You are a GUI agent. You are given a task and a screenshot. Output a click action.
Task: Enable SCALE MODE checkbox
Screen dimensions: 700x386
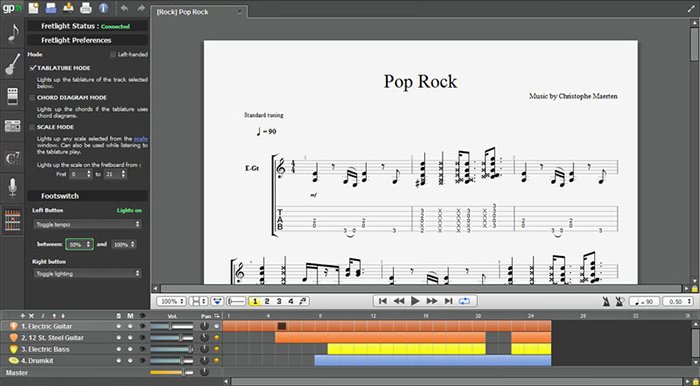(x=32, y=127)
